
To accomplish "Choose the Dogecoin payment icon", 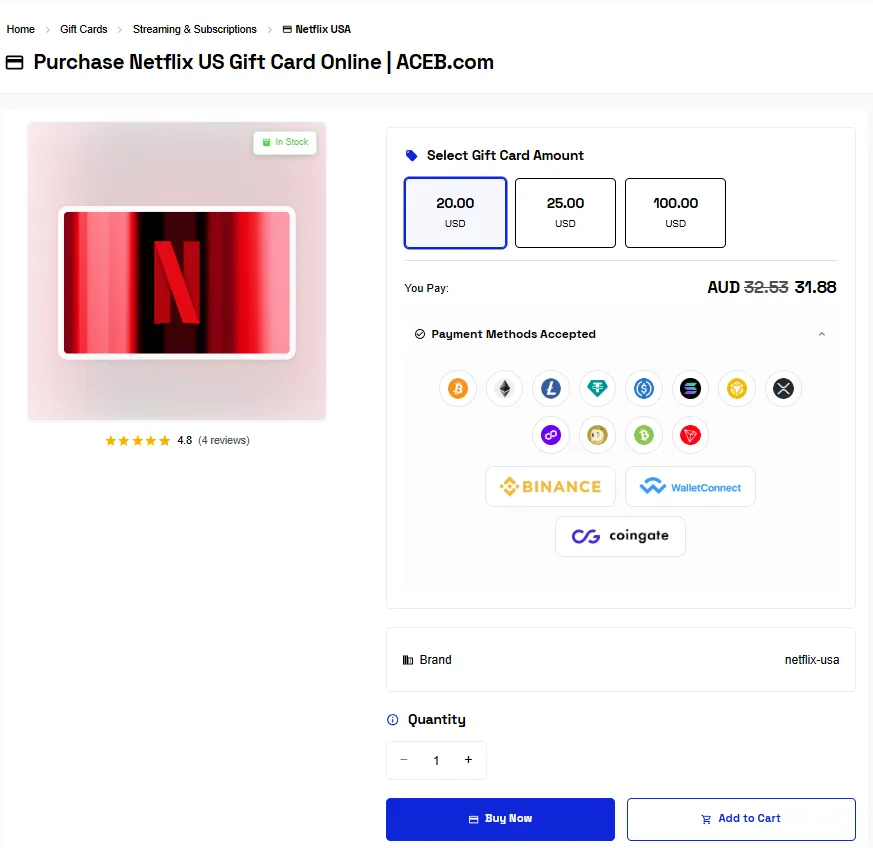I will (x=597, y=435).
